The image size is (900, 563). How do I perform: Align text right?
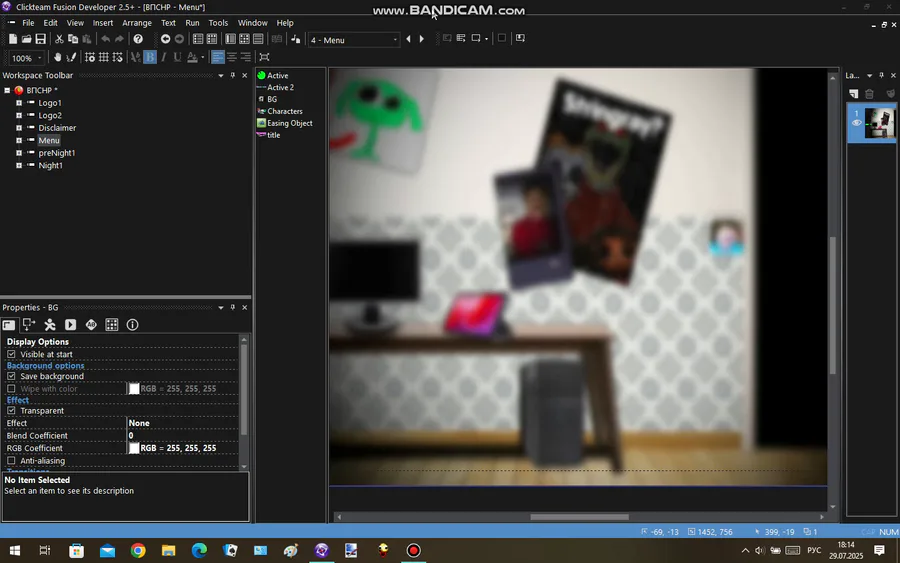pyautogui.click(x=246, y=57)
